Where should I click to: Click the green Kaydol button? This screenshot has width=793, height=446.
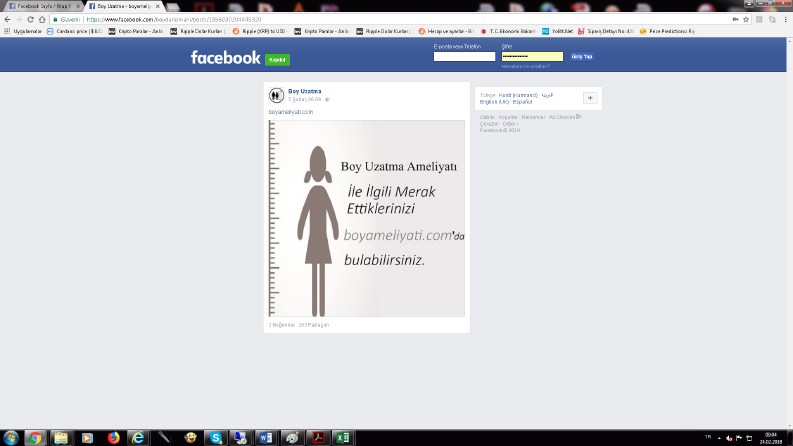pyautogui.click(x=277, y=60)
